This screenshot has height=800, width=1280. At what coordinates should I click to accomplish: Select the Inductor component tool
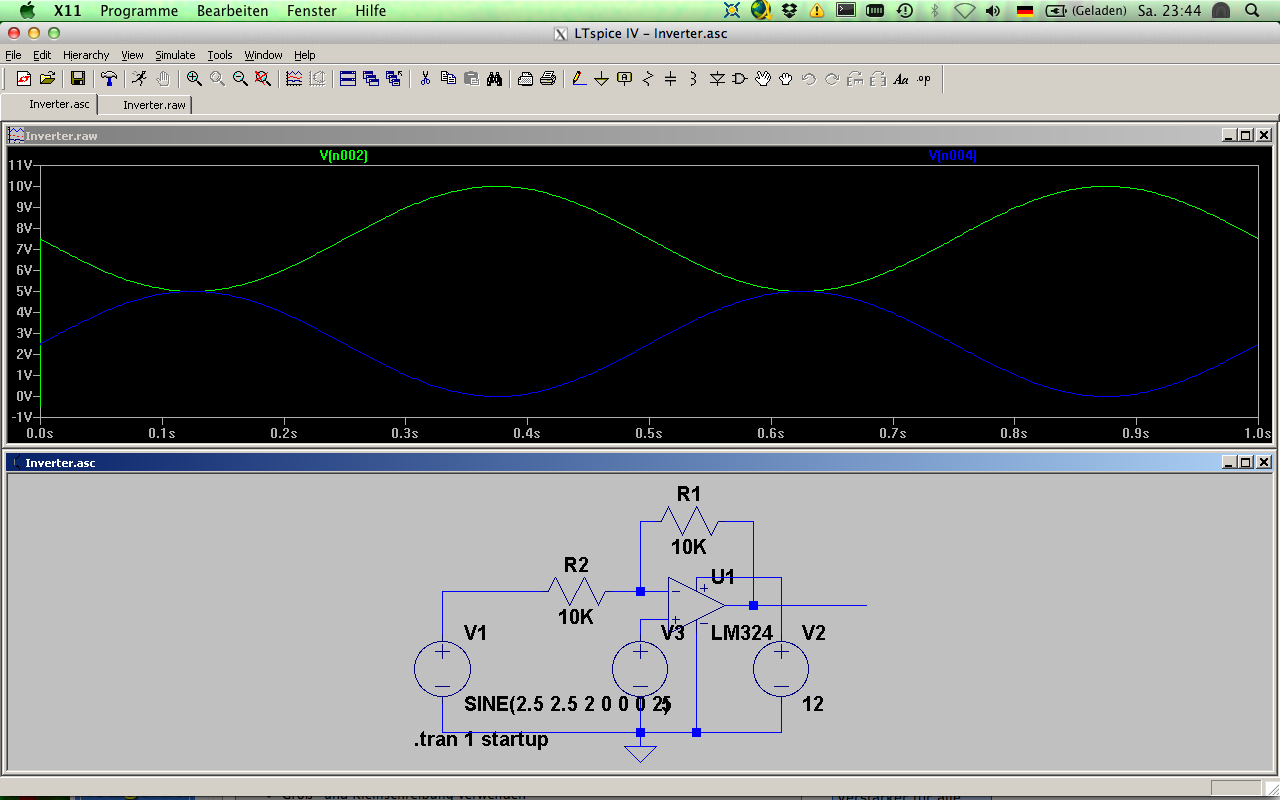click(694, 79)
